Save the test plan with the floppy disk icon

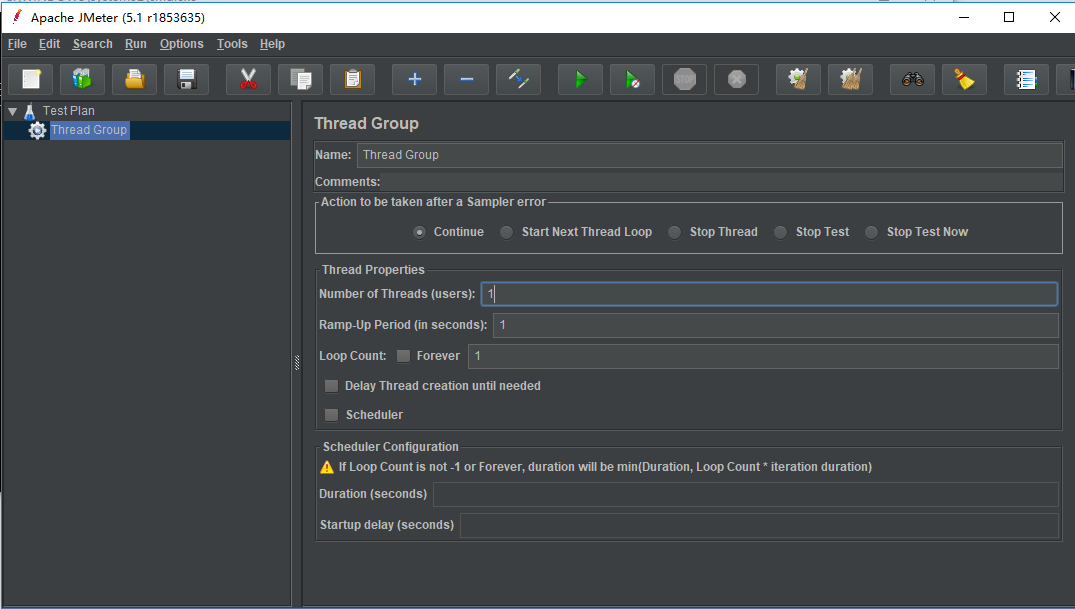pyautogui.click(x=186, y=80)
